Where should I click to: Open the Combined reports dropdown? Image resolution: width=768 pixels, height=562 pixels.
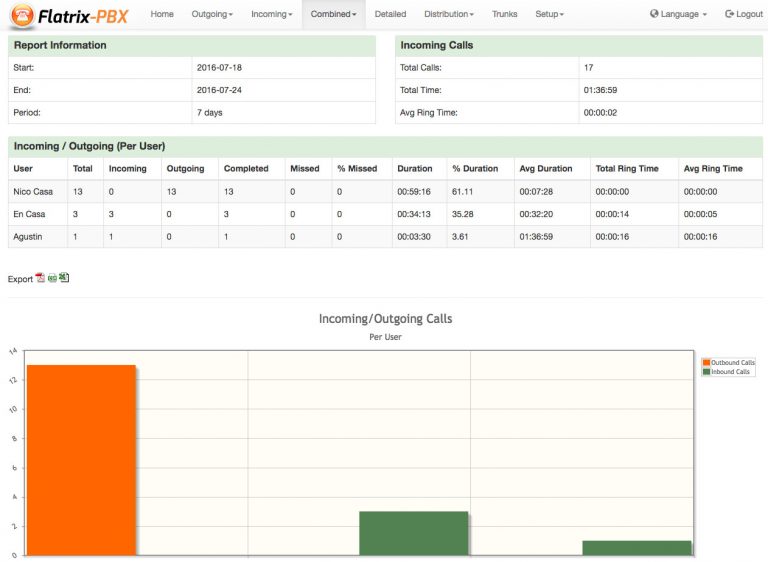pos(333,14)
